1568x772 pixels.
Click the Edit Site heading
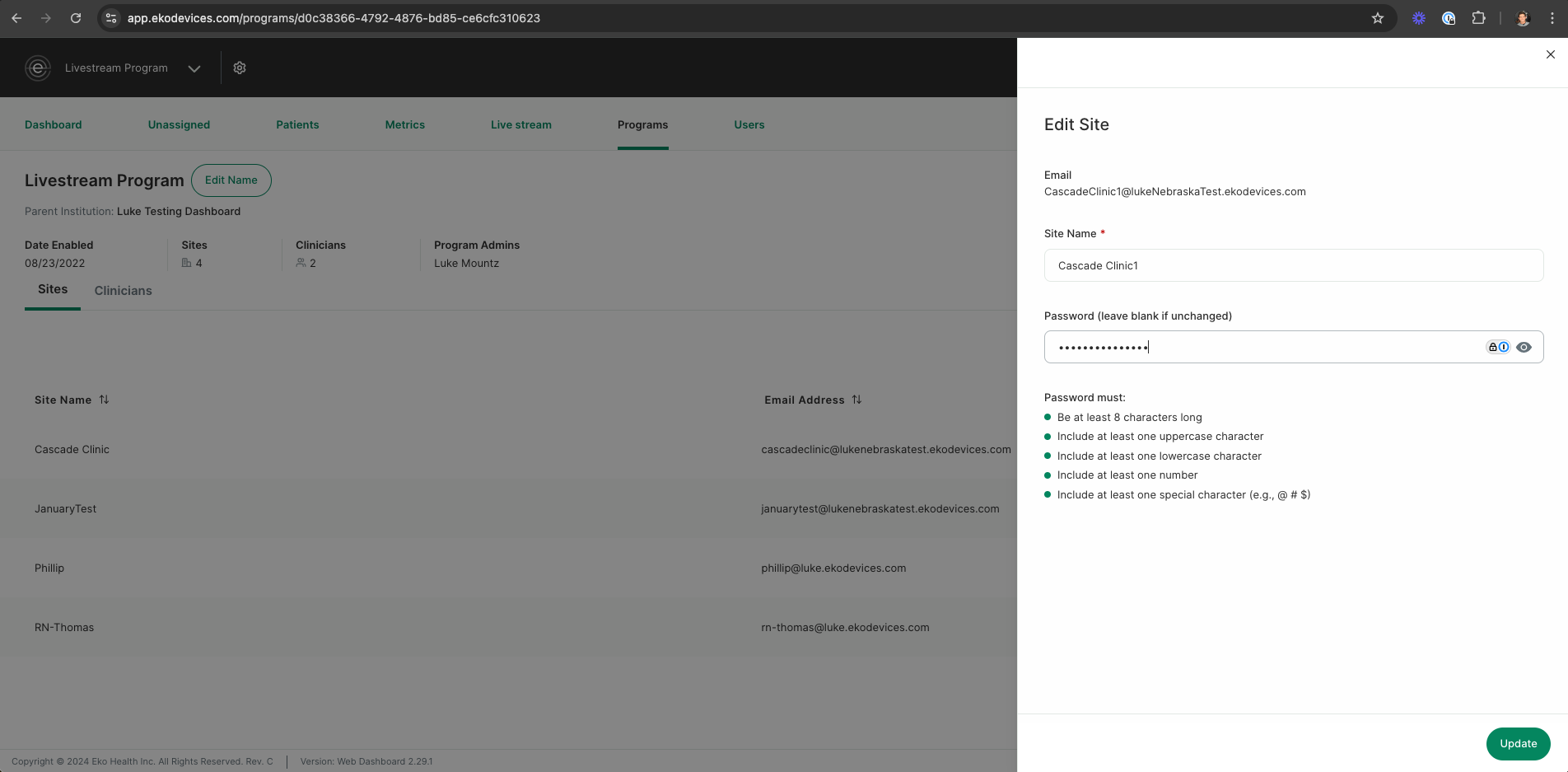tap(1076, 124)
